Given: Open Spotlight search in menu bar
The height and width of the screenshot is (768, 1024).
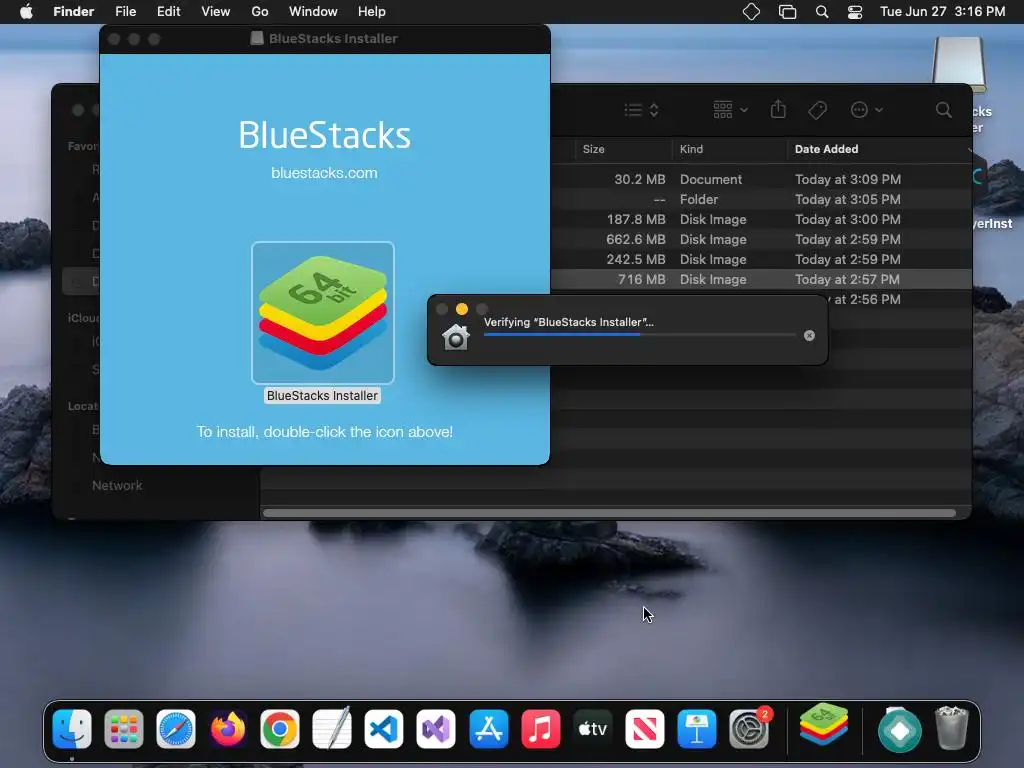Looking at the screenshot, I should point(822,12).
